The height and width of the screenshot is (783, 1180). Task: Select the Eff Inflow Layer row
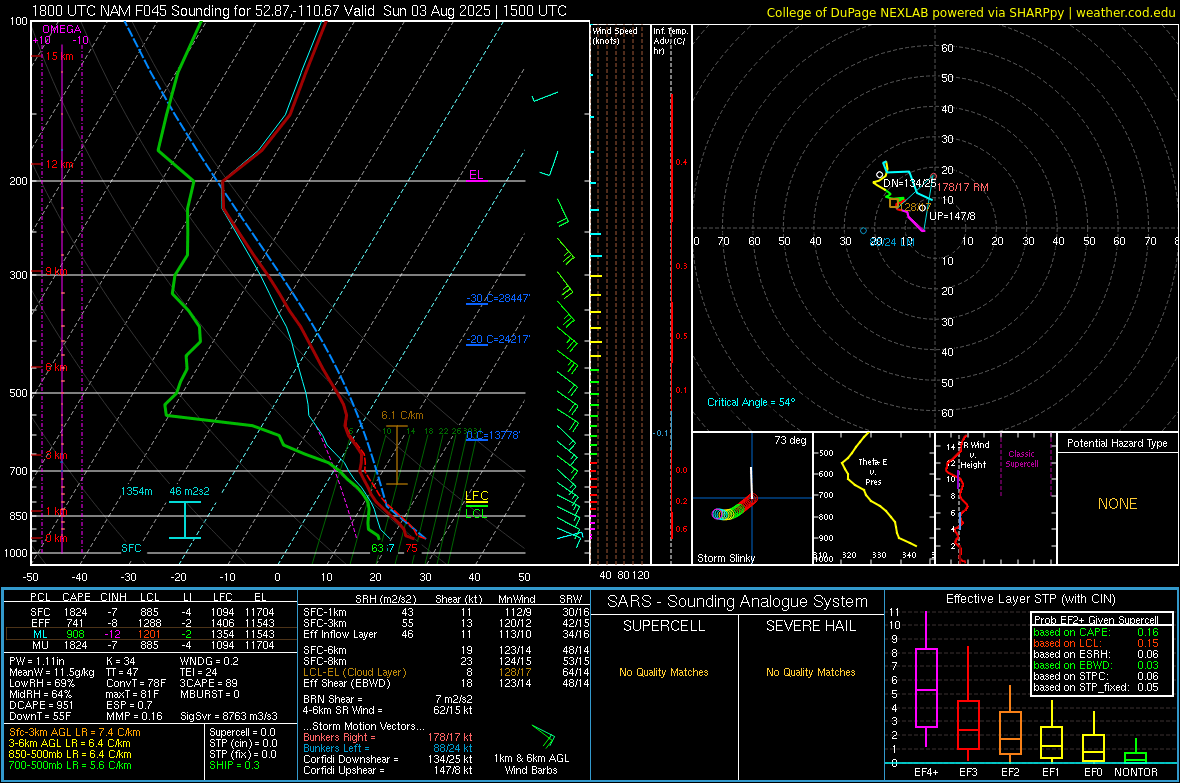(446, 634)
